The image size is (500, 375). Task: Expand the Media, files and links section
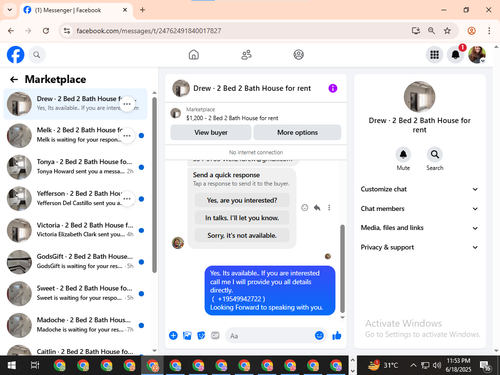tap(419, 228)
